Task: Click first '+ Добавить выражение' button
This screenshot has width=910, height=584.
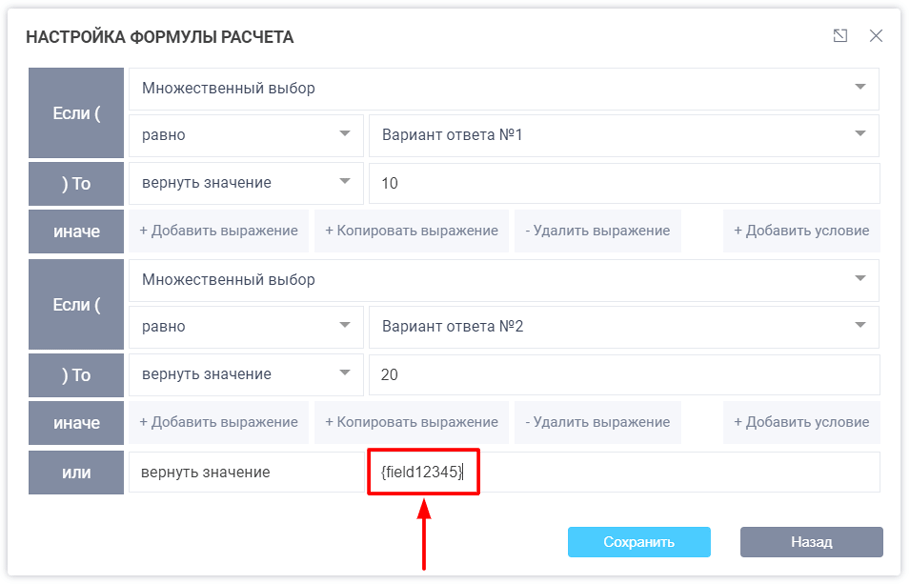Action: click(x=218, y=231)
